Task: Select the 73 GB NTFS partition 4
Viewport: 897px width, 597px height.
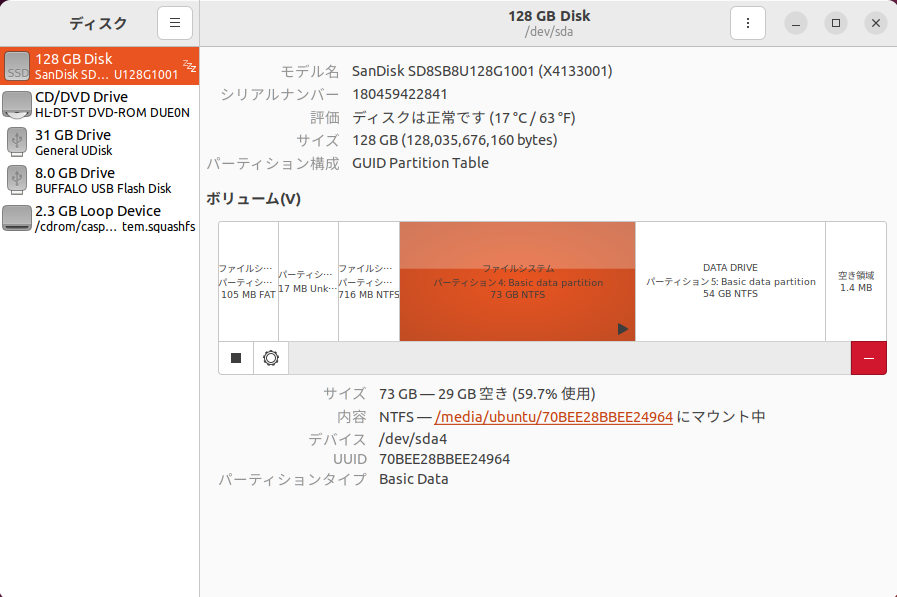Action: point(517,281)
